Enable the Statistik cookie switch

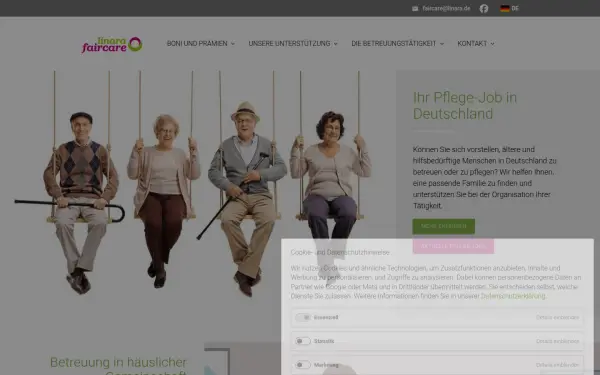pos(303,341)
